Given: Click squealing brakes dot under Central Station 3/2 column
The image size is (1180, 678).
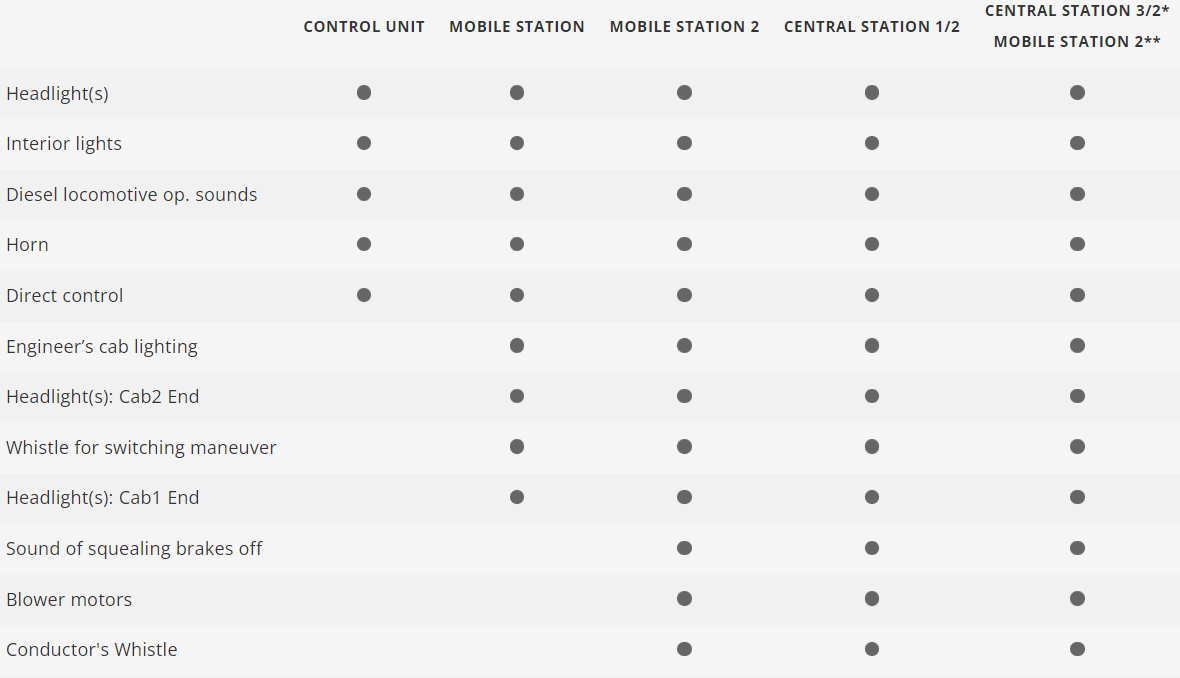Looking at the screenshot, I should click(x=1077, y=548).
